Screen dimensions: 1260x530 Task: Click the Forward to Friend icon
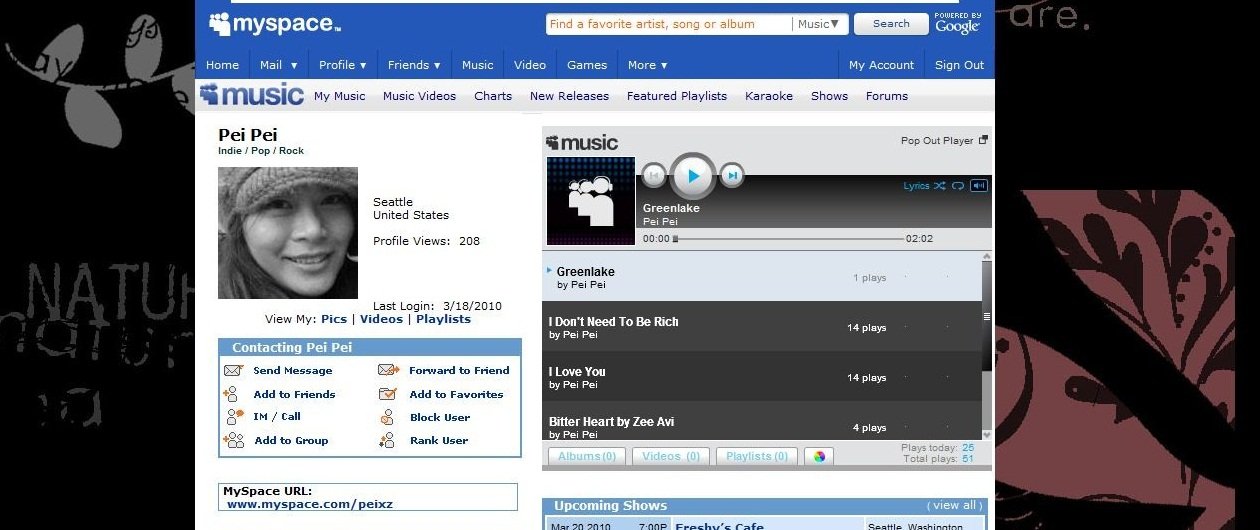(x=389, y=370)
